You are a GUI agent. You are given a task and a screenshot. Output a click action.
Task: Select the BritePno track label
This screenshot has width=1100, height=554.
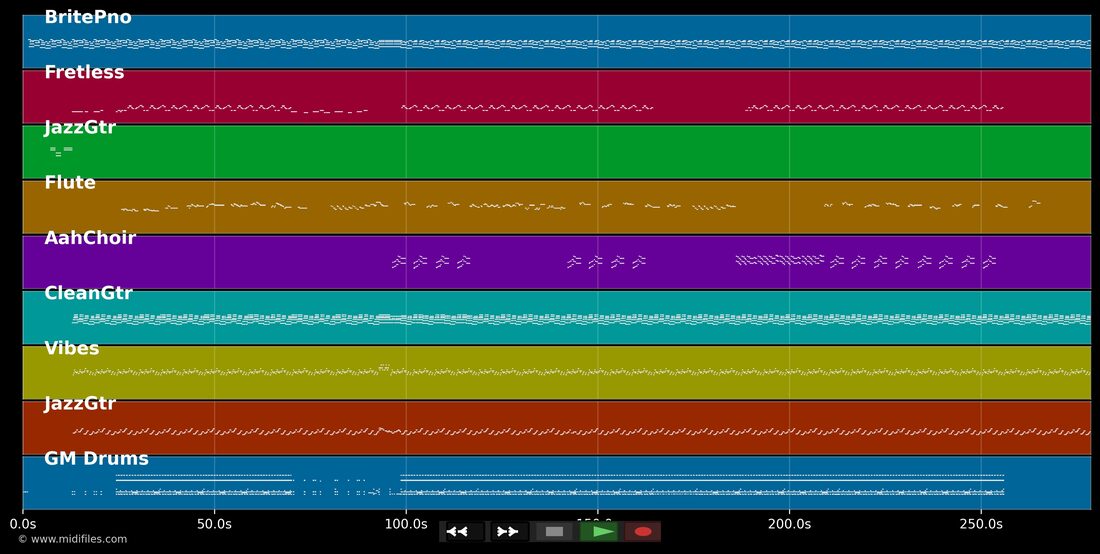pyautogui.click(x=88, y=18)
